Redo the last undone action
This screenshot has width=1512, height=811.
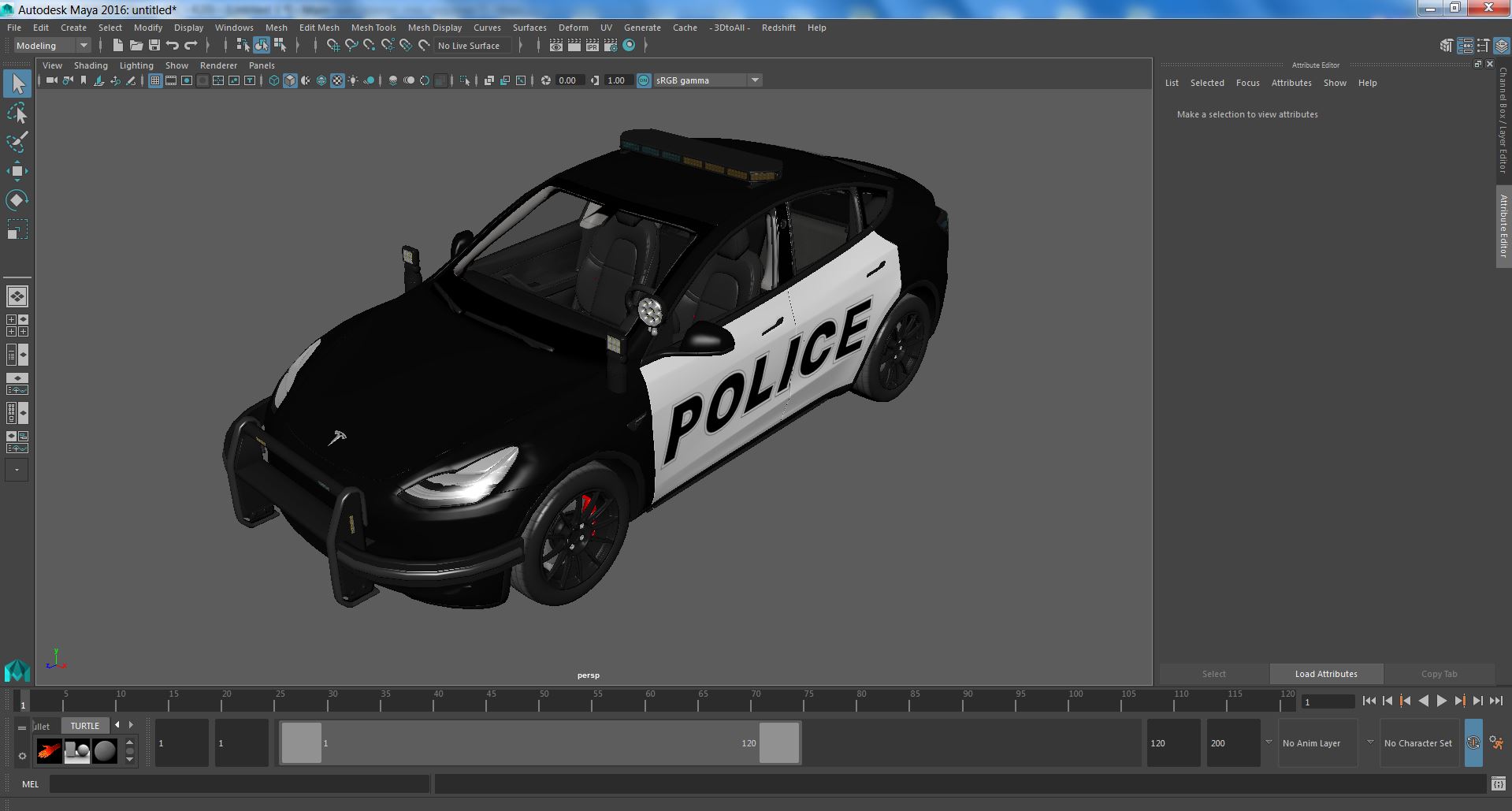click(191, 46)
